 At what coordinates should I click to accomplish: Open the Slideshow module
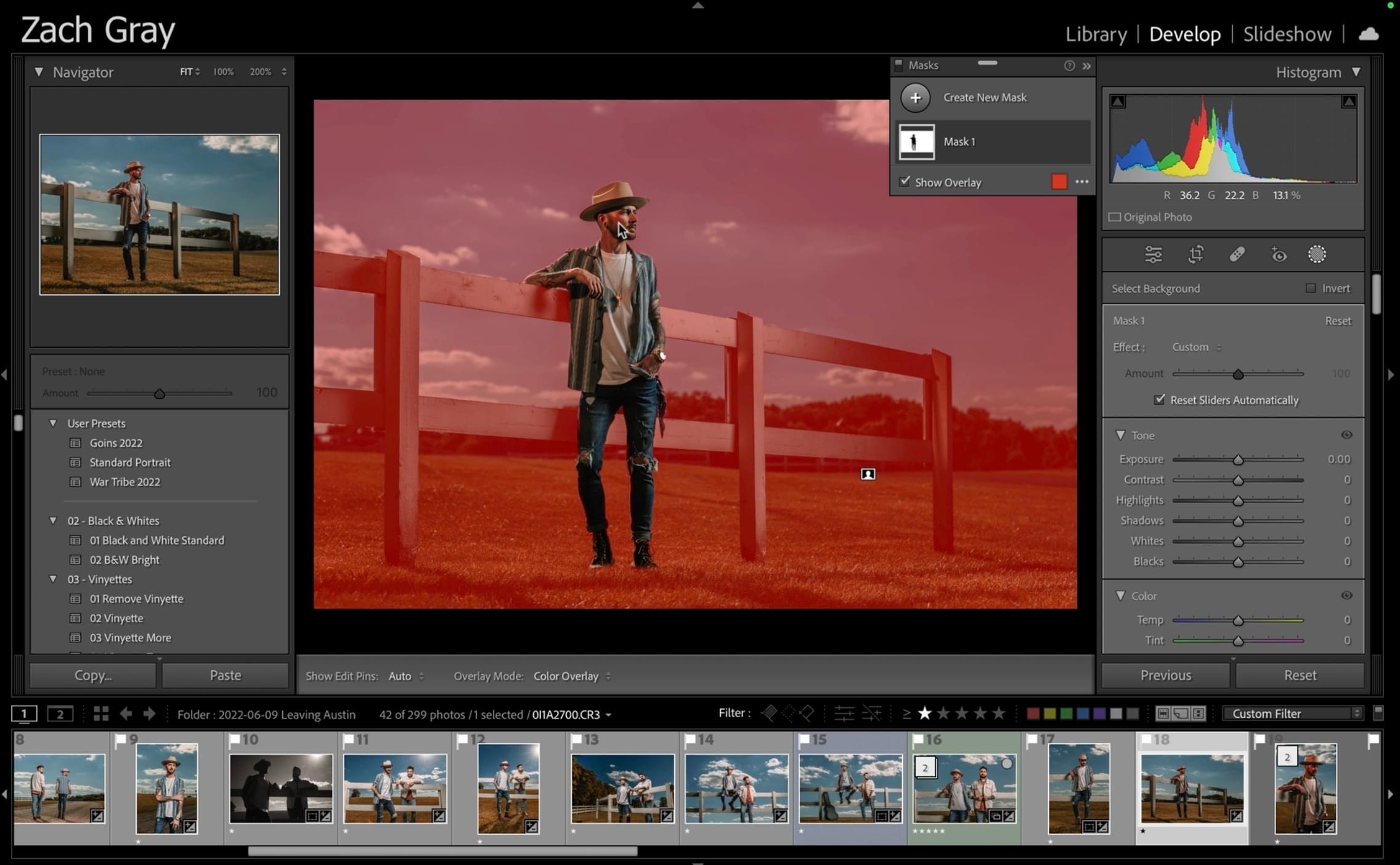tap(1287, 34)
